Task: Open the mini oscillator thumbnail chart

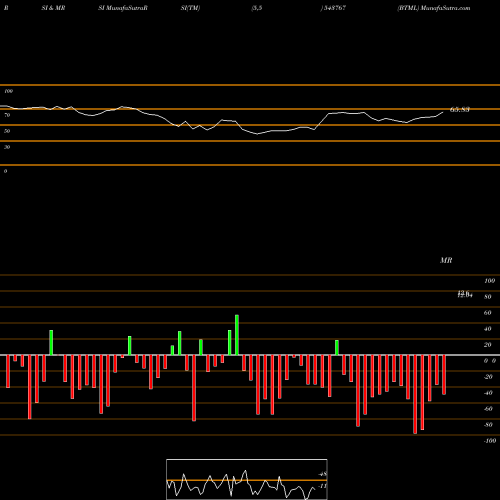Action: point(247,479)
